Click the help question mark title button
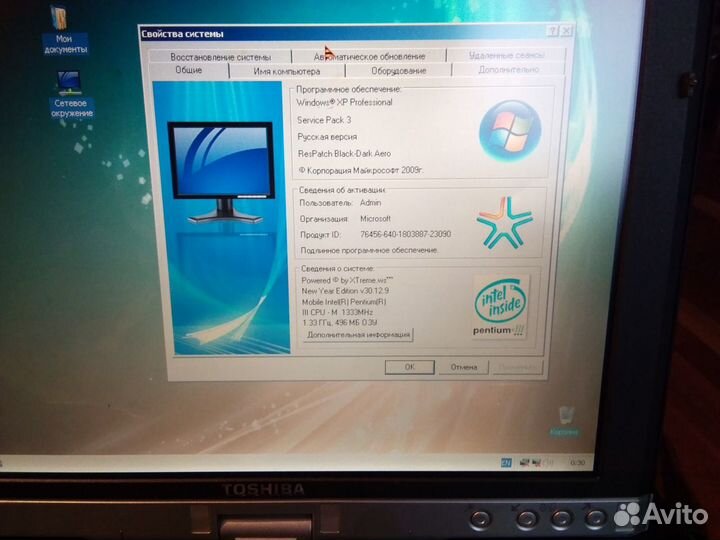The width and height of the screenshot is (720, 540). tap(552, 31)
